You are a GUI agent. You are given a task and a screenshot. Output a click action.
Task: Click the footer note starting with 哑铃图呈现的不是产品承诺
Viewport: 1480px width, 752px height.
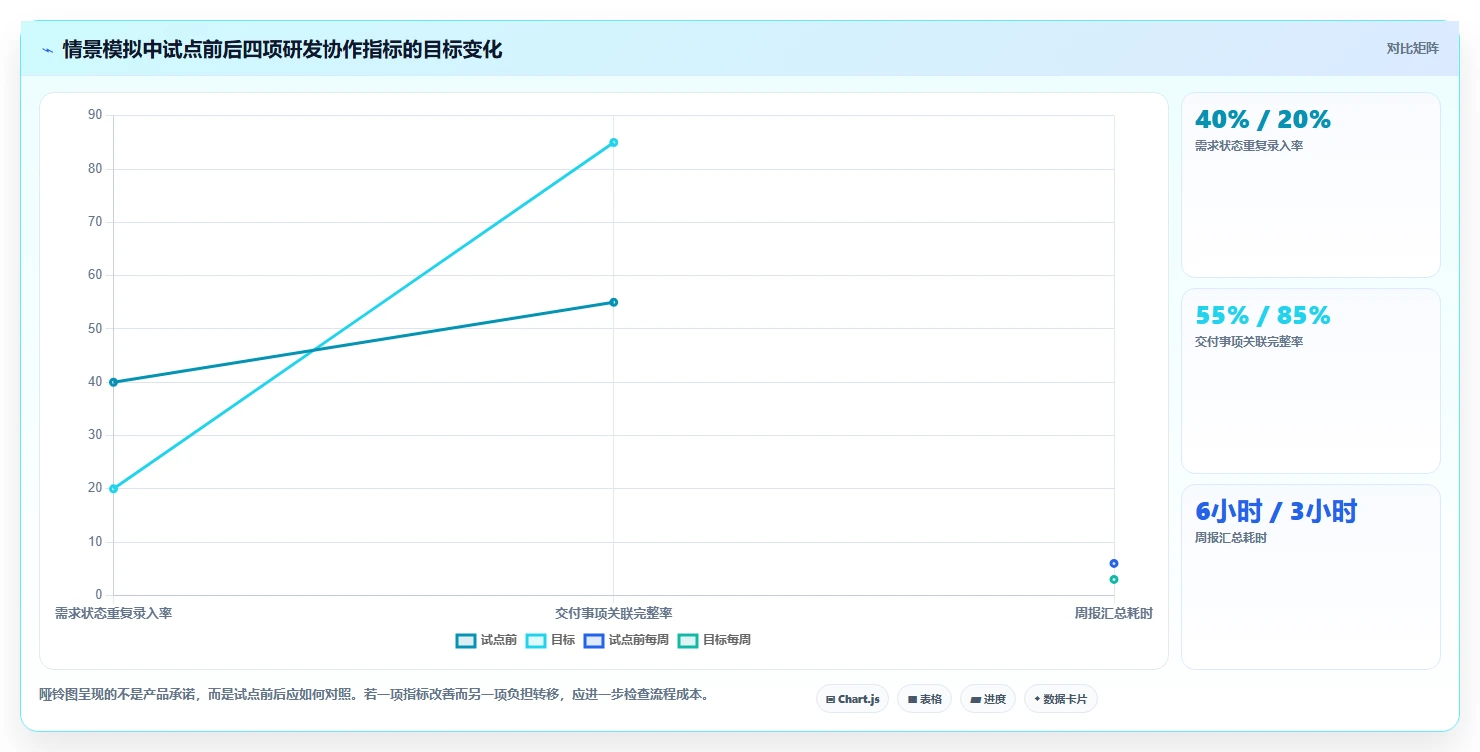point(374,694)
